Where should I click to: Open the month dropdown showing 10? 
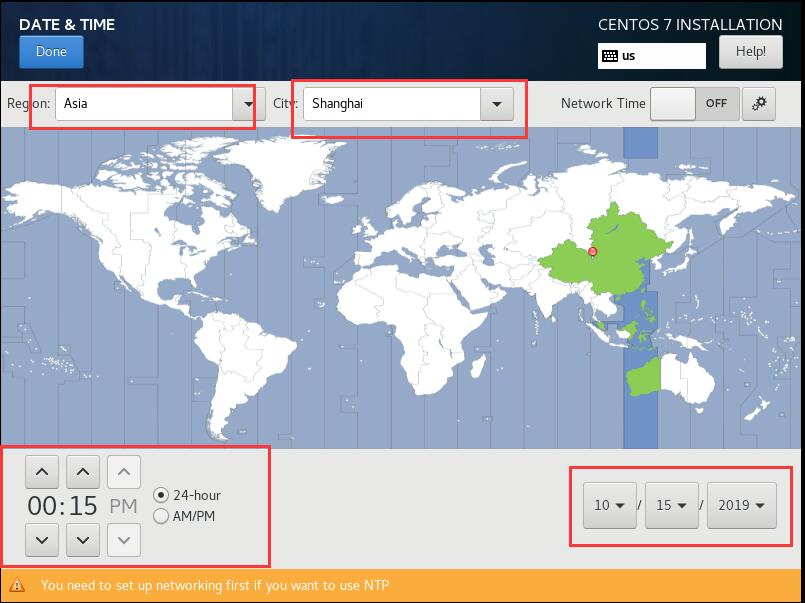tap(609, 505)
